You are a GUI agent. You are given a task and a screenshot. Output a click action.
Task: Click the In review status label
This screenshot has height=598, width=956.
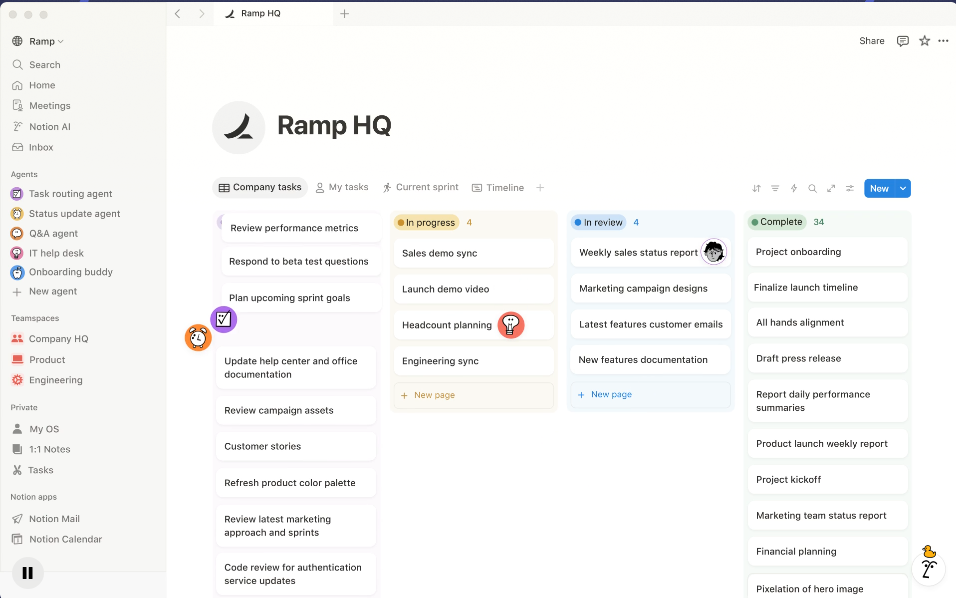click(598, 222)
